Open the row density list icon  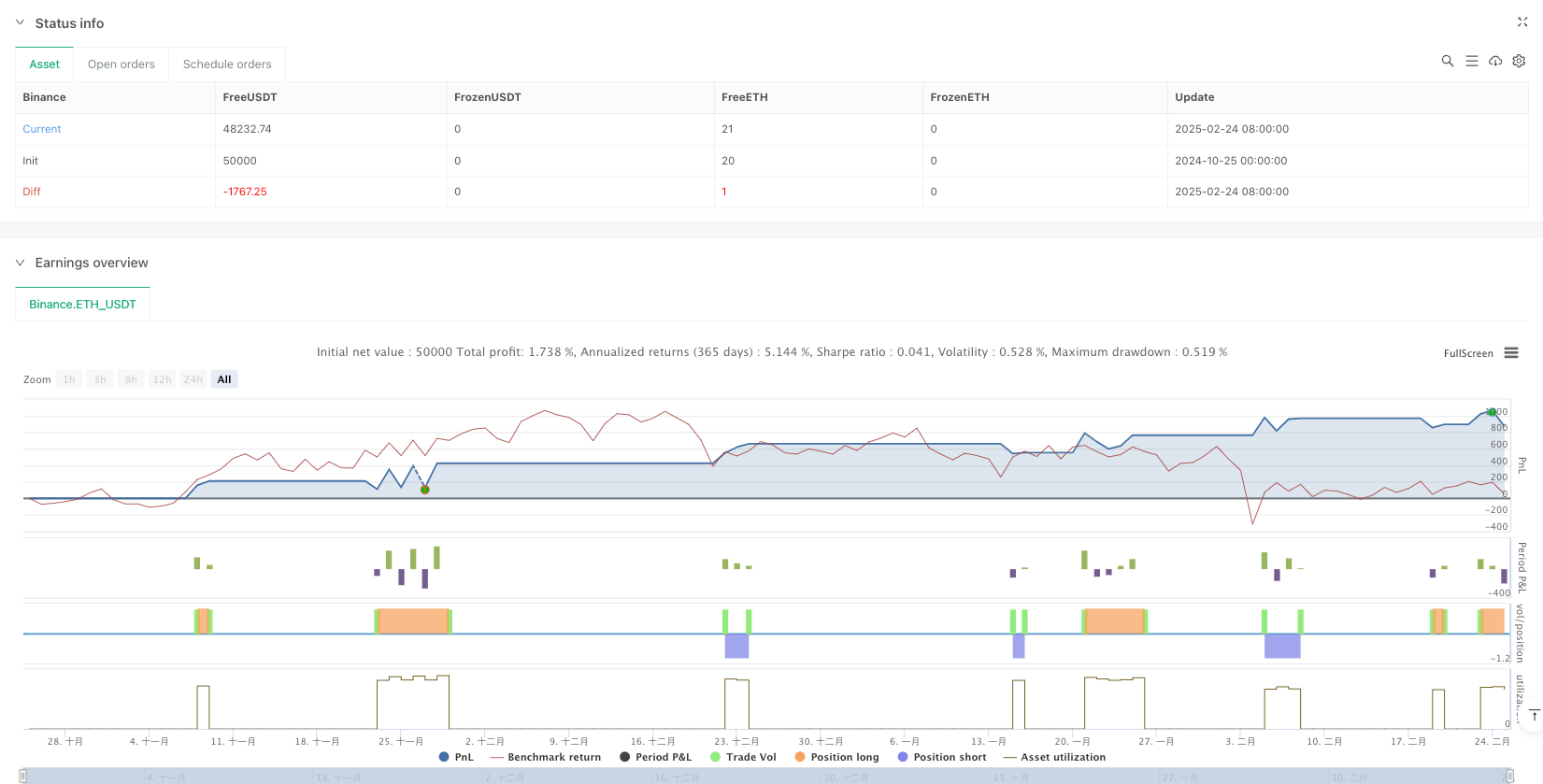[1471, 61]
